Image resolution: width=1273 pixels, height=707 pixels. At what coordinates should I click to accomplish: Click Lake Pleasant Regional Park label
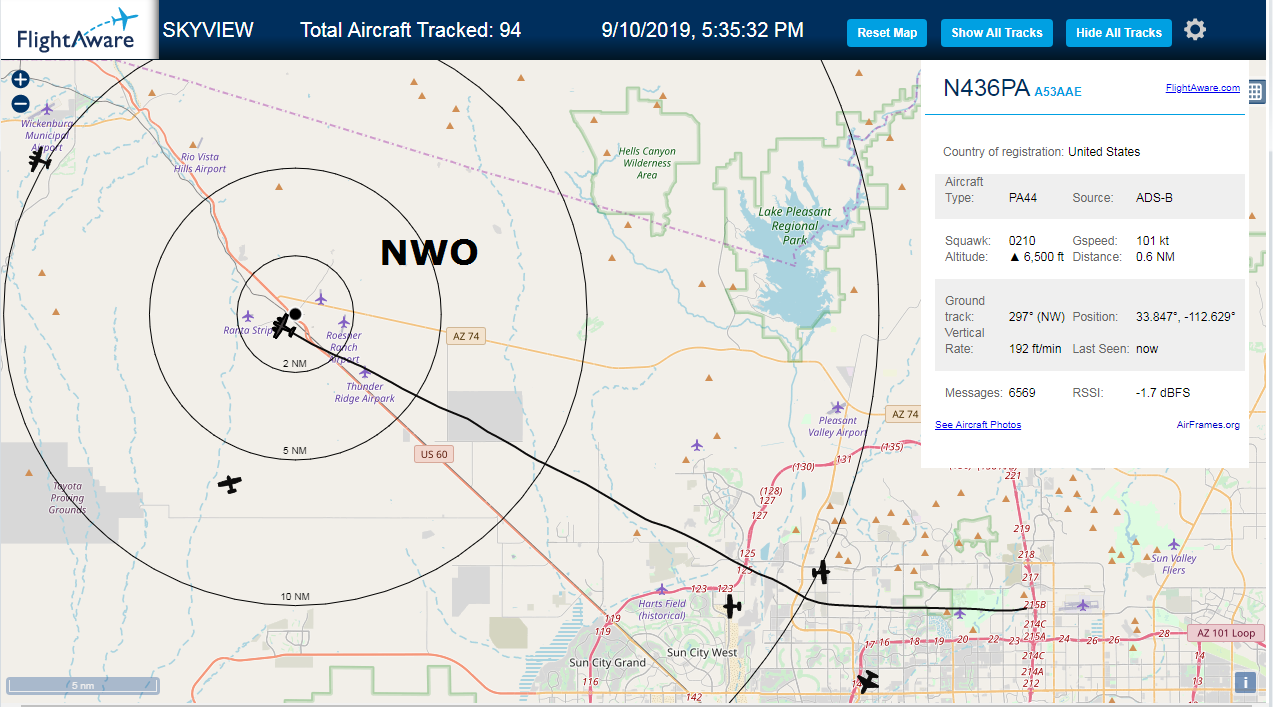[795, 226]
